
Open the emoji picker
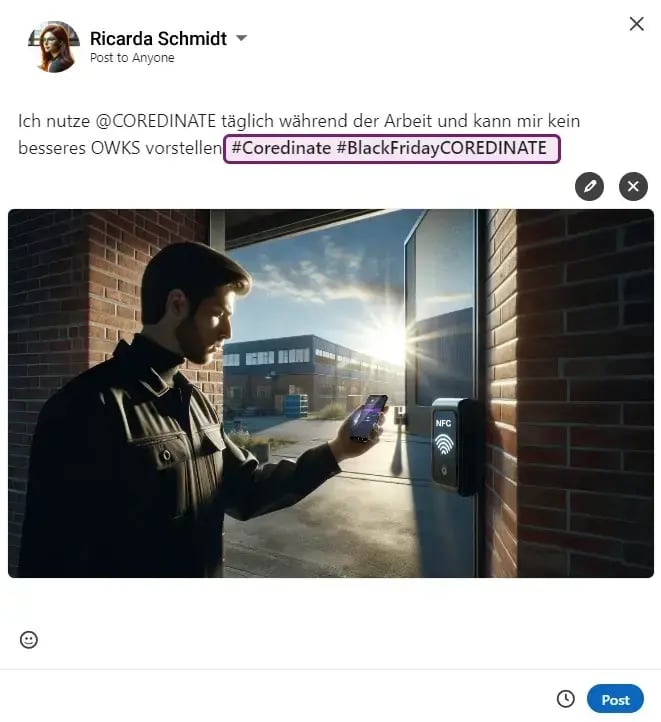29,640
